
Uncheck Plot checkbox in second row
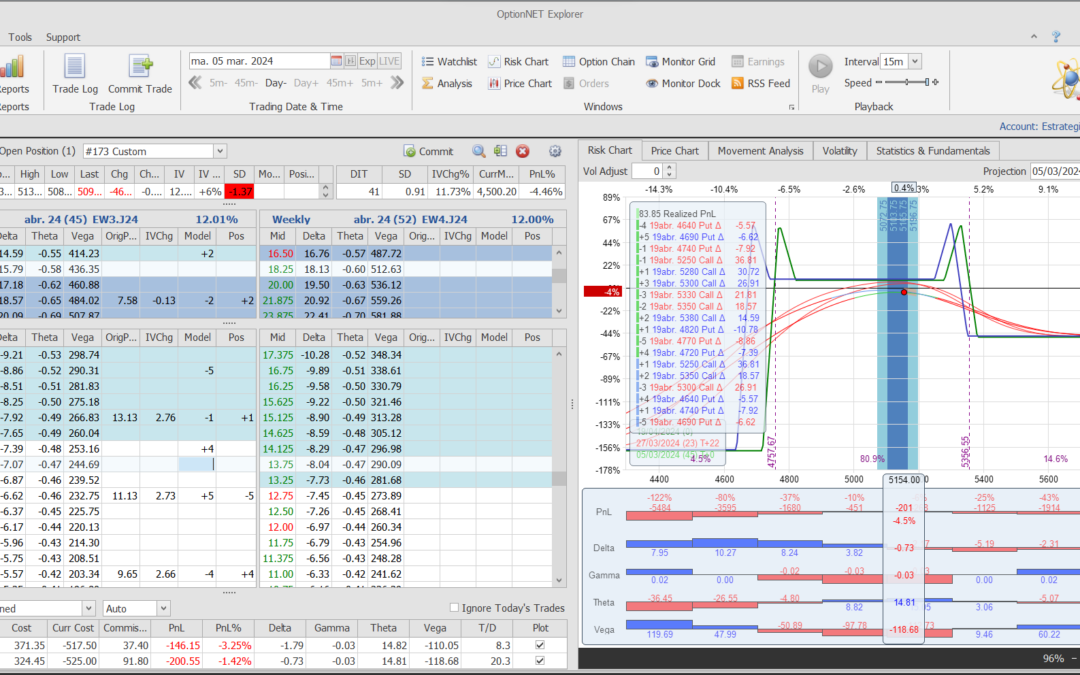(541, 662)
